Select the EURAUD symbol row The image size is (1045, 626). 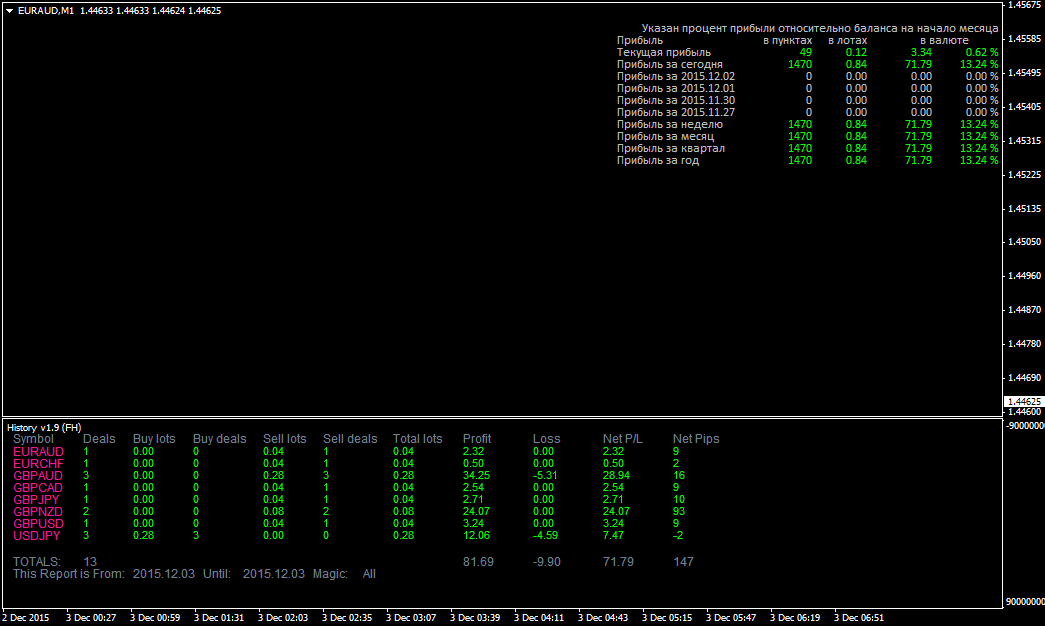[x=38, y=451]
